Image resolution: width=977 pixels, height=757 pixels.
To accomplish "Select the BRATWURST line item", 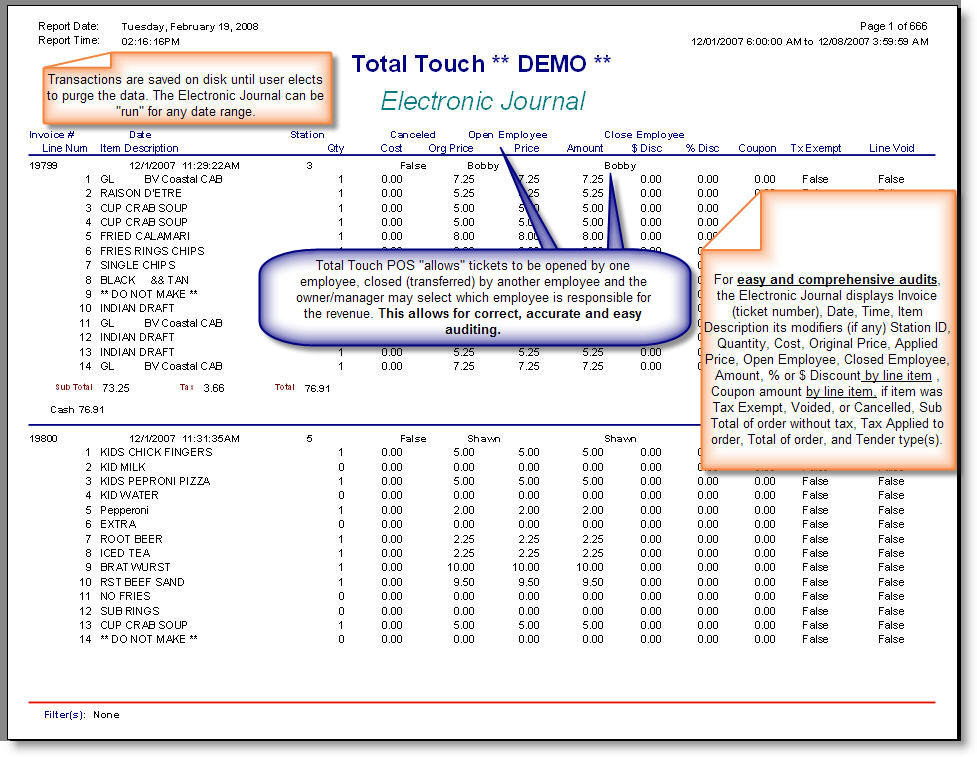I will pos(133,568).
